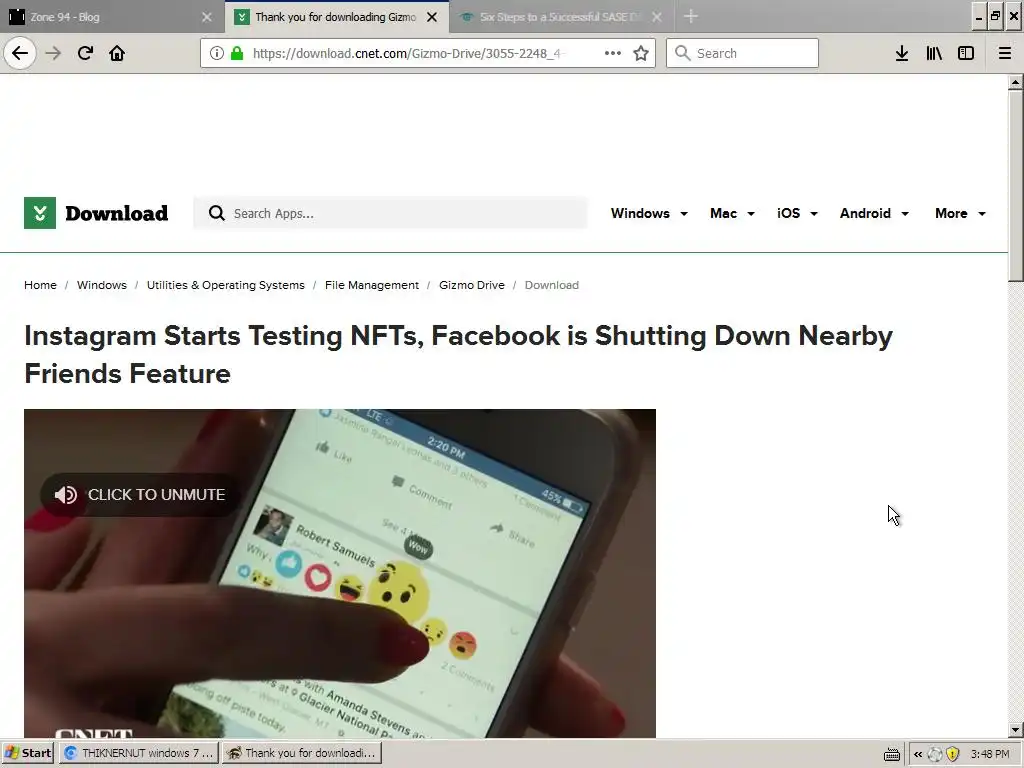Unmute the video with Click to Unmute
The width and height of the screenshot is (1024, 768).
(x=140, y=494)
